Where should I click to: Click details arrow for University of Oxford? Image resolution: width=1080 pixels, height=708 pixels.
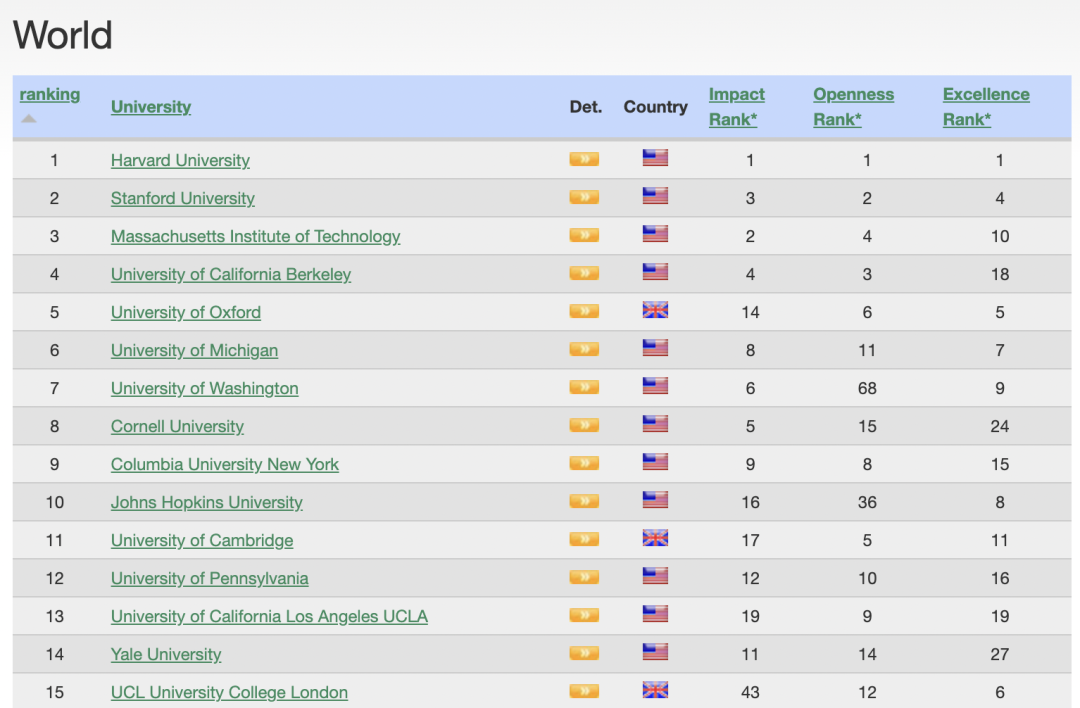tap(584, 311)
